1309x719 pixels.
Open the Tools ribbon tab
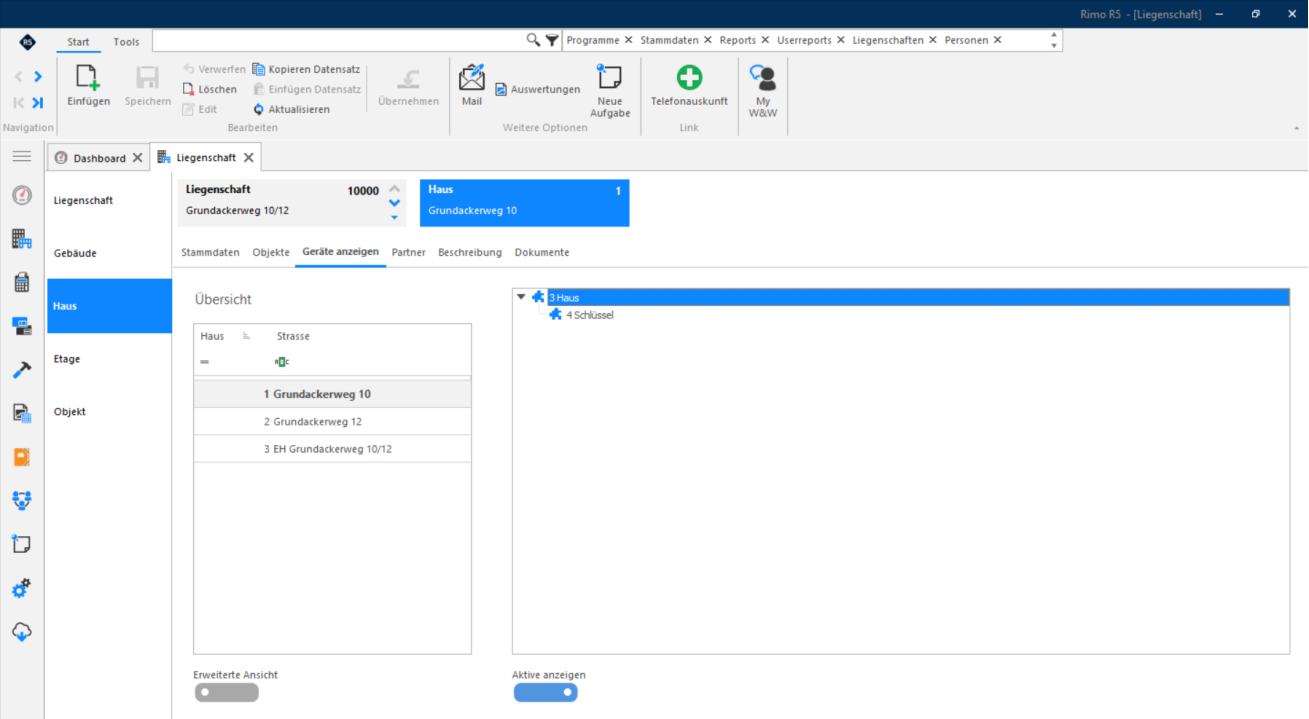click(127, 42)
